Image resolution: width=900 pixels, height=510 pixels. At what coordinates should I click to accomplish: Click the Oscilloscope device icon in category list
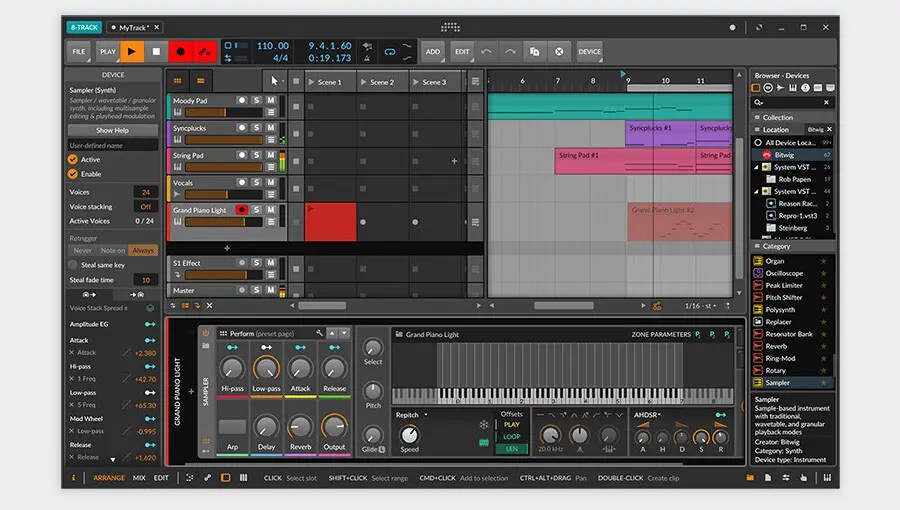(x=758, y=273)
